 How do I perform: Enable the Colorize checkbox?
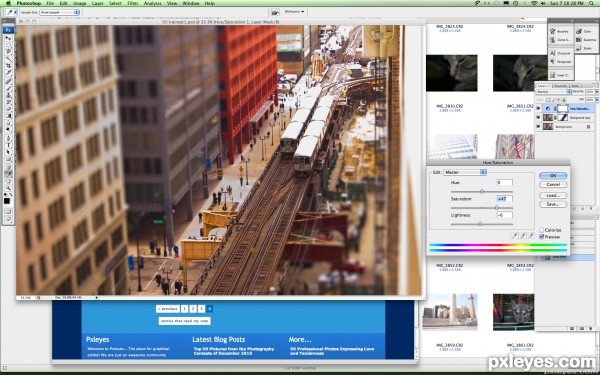pos(541,230)
